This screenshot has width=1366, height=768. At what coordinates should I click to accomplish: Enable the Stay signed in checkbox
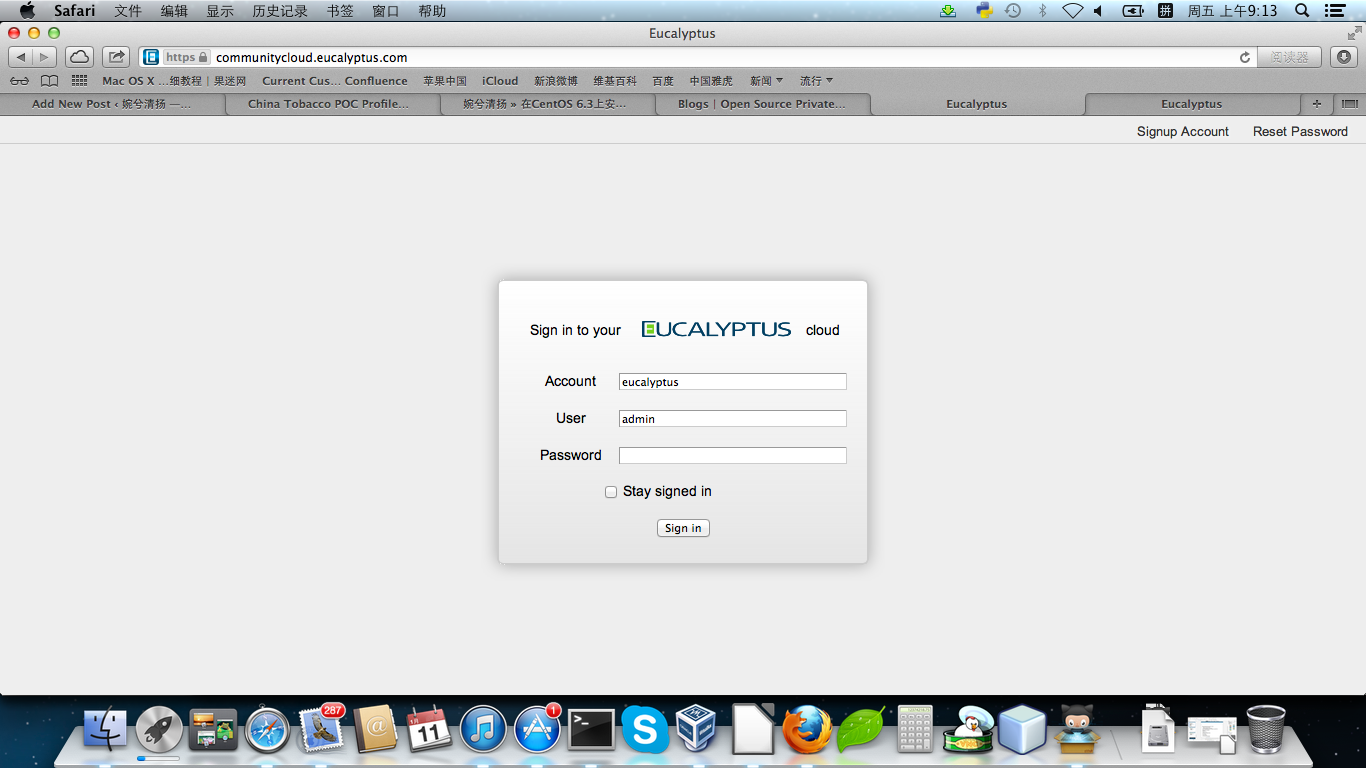611,492
